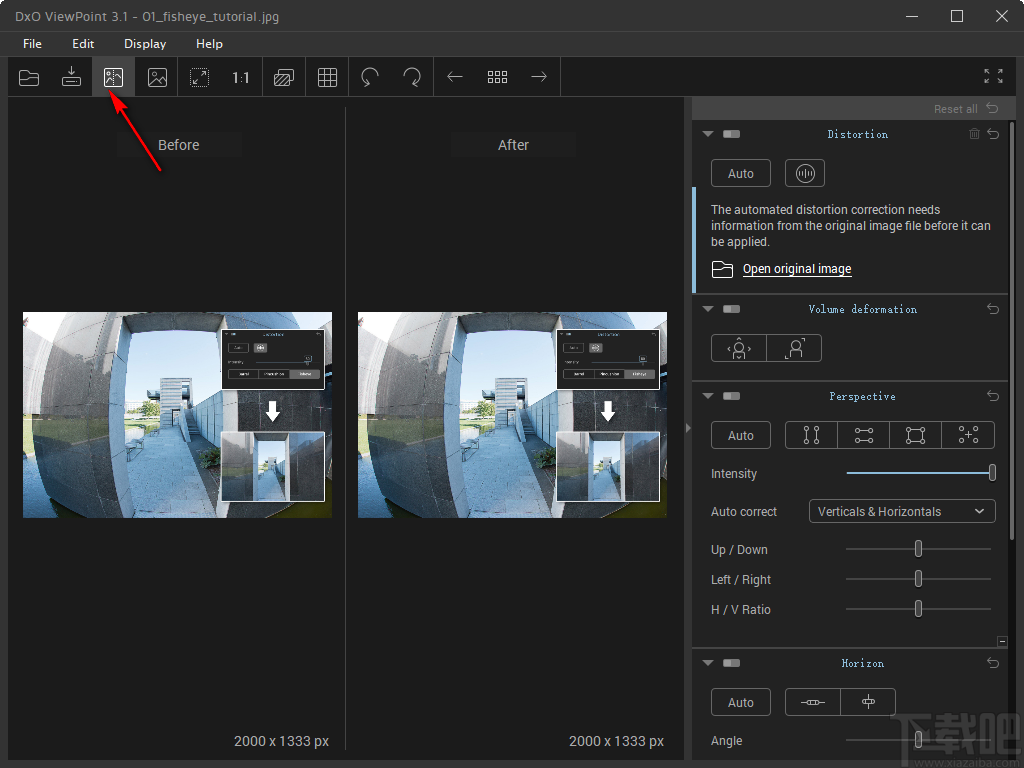Viewport: 1024px width, 768px height.
Task: Select Fit to screen zoom icon
Action: click(x=200, y=77)
